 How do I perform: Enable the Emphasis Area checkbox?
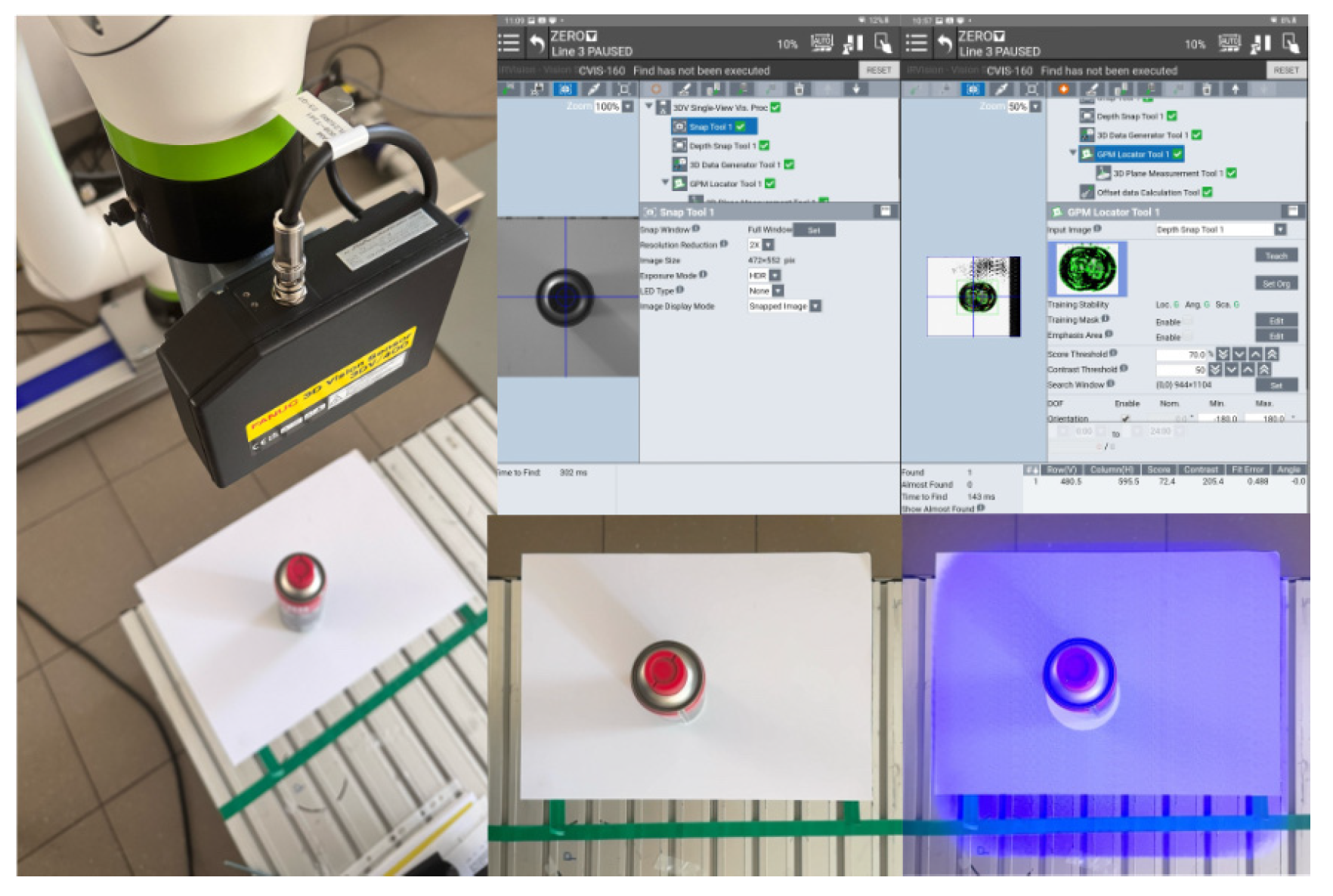pyautogui.click(x=1188, y=336)
